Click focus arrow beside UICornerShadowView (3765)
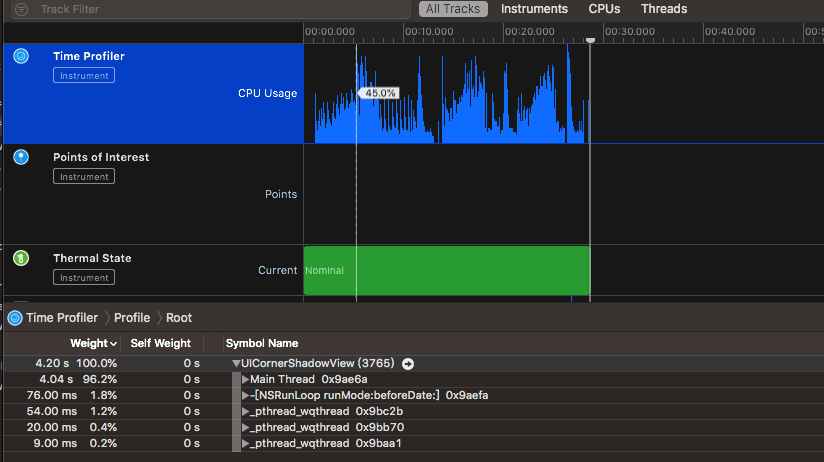The height and width of the screenshot is (462, 824). 408,364
